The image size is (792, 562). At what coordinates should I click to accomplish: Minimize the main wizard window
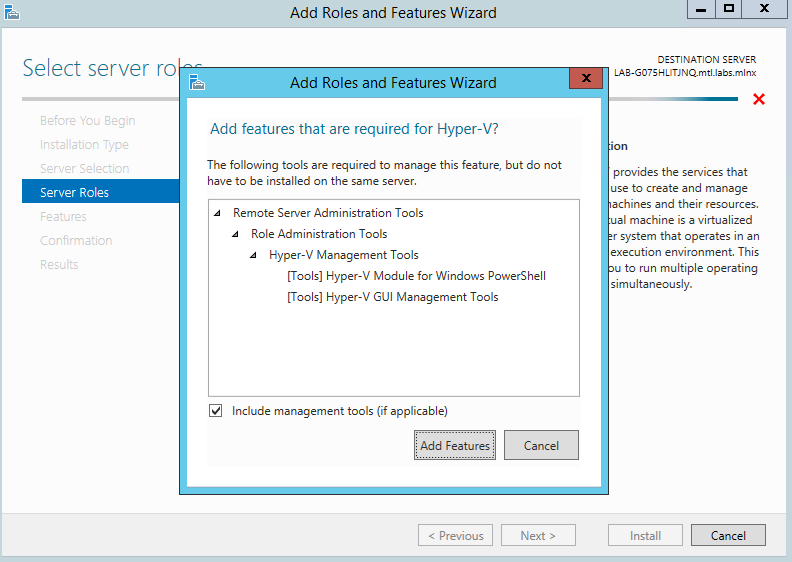coord(701,9)
